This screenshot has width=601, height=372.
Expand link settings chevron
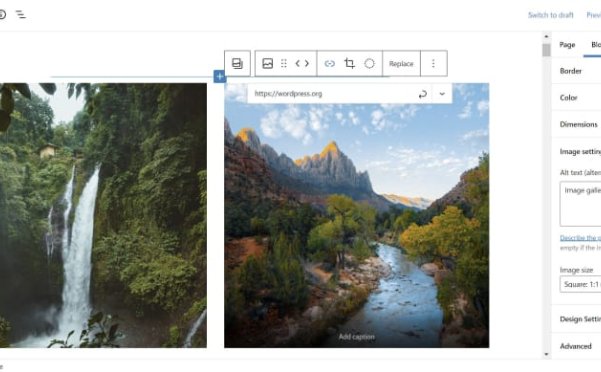coord(442,94)
